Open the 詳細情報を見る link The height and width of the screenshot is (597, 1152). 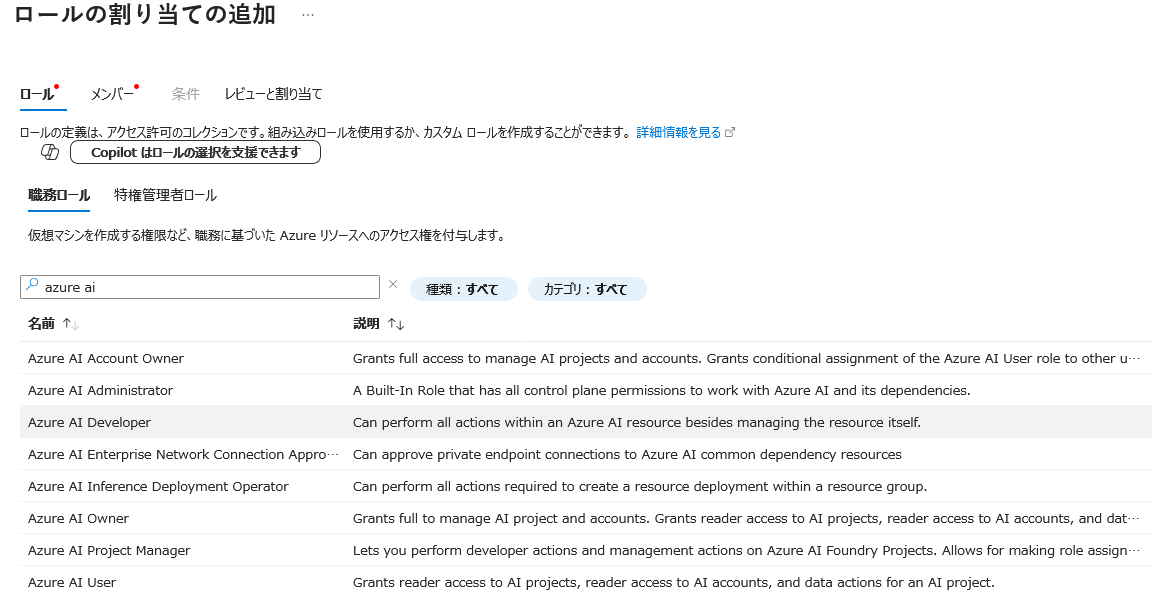678,132
